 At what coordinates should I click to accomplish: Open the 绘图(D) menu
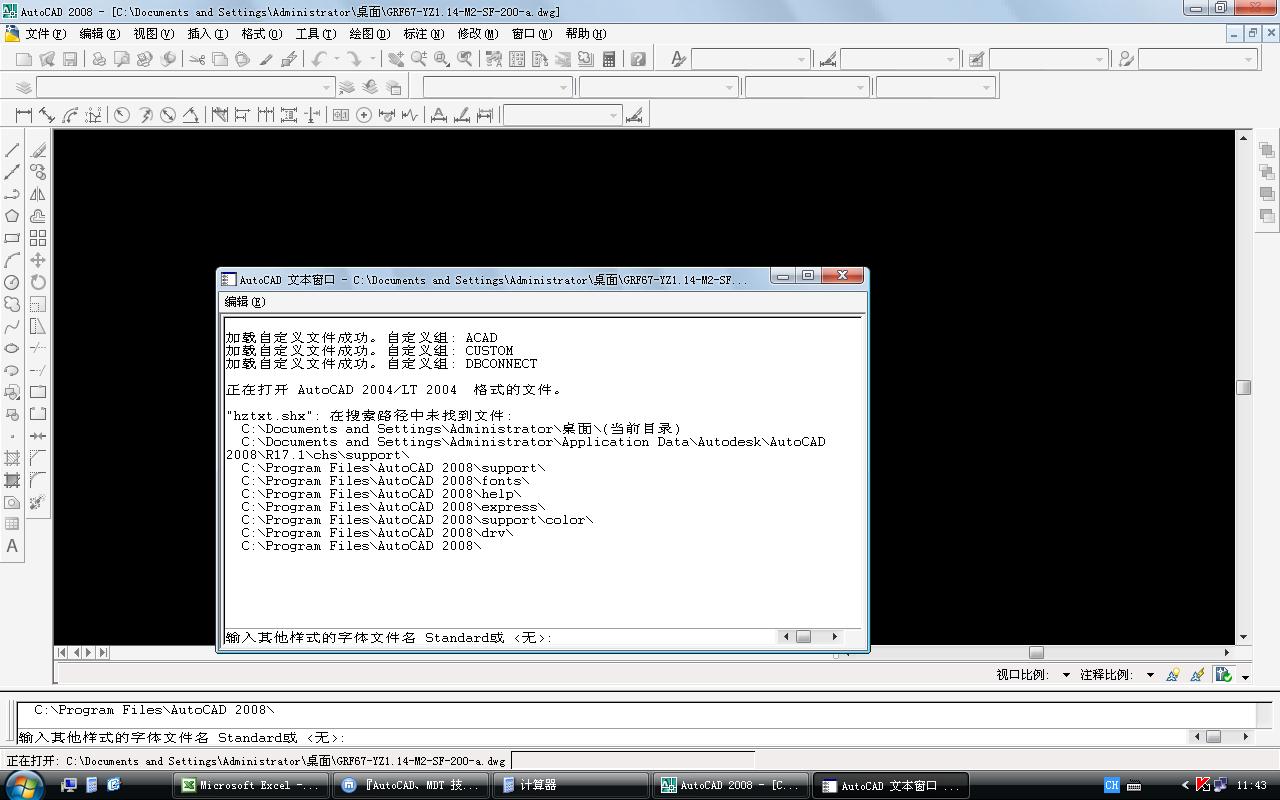pyautogui.click(x=370, y=33)
